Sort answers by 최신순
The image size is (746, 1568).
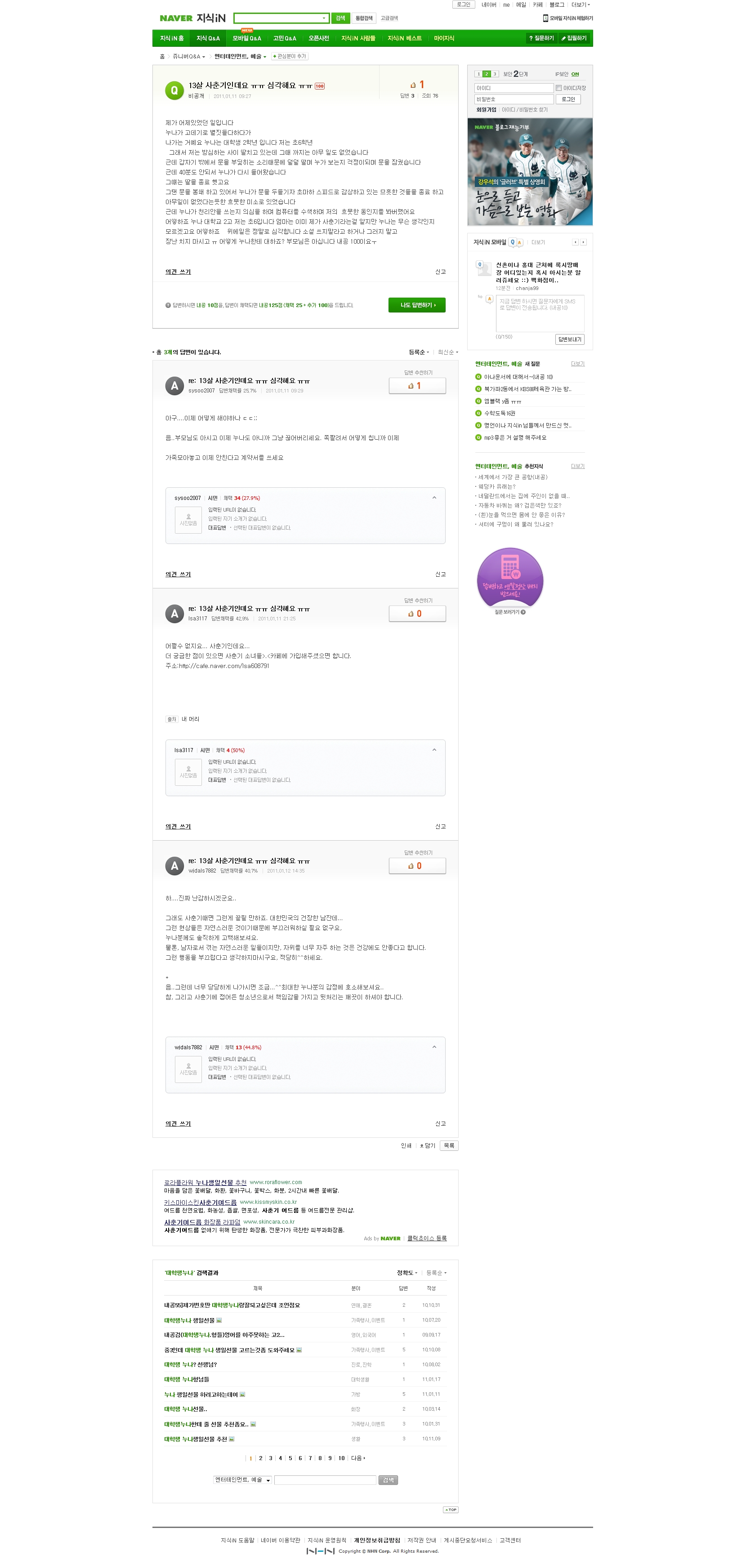pos(447,352)
